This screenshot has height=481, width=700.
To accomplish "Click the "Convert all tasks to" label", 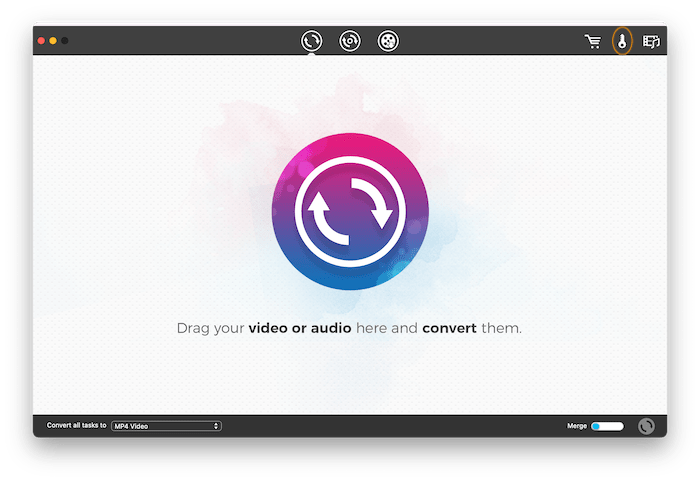I will tap(76, 426).
